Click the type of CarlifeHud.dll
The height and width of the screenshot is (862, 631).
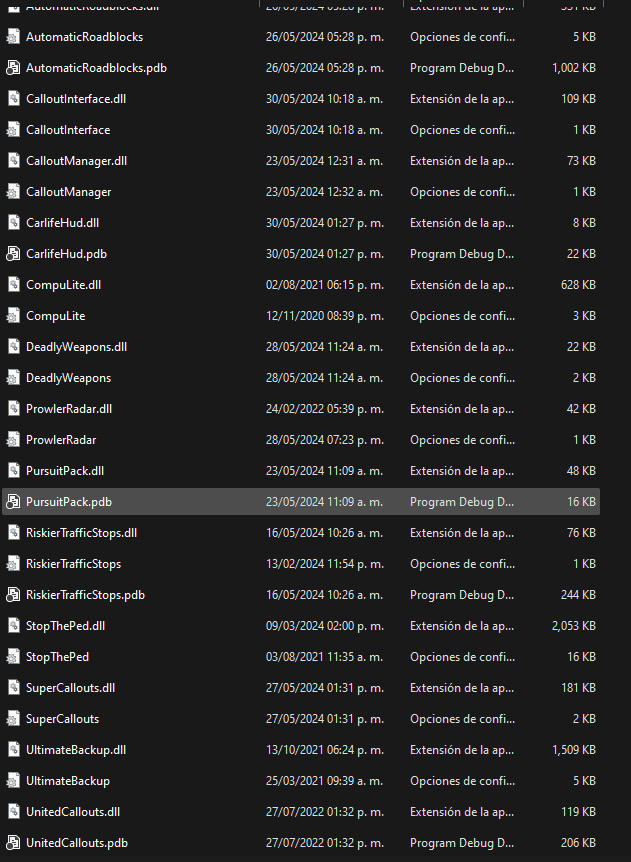pos(462,223)
